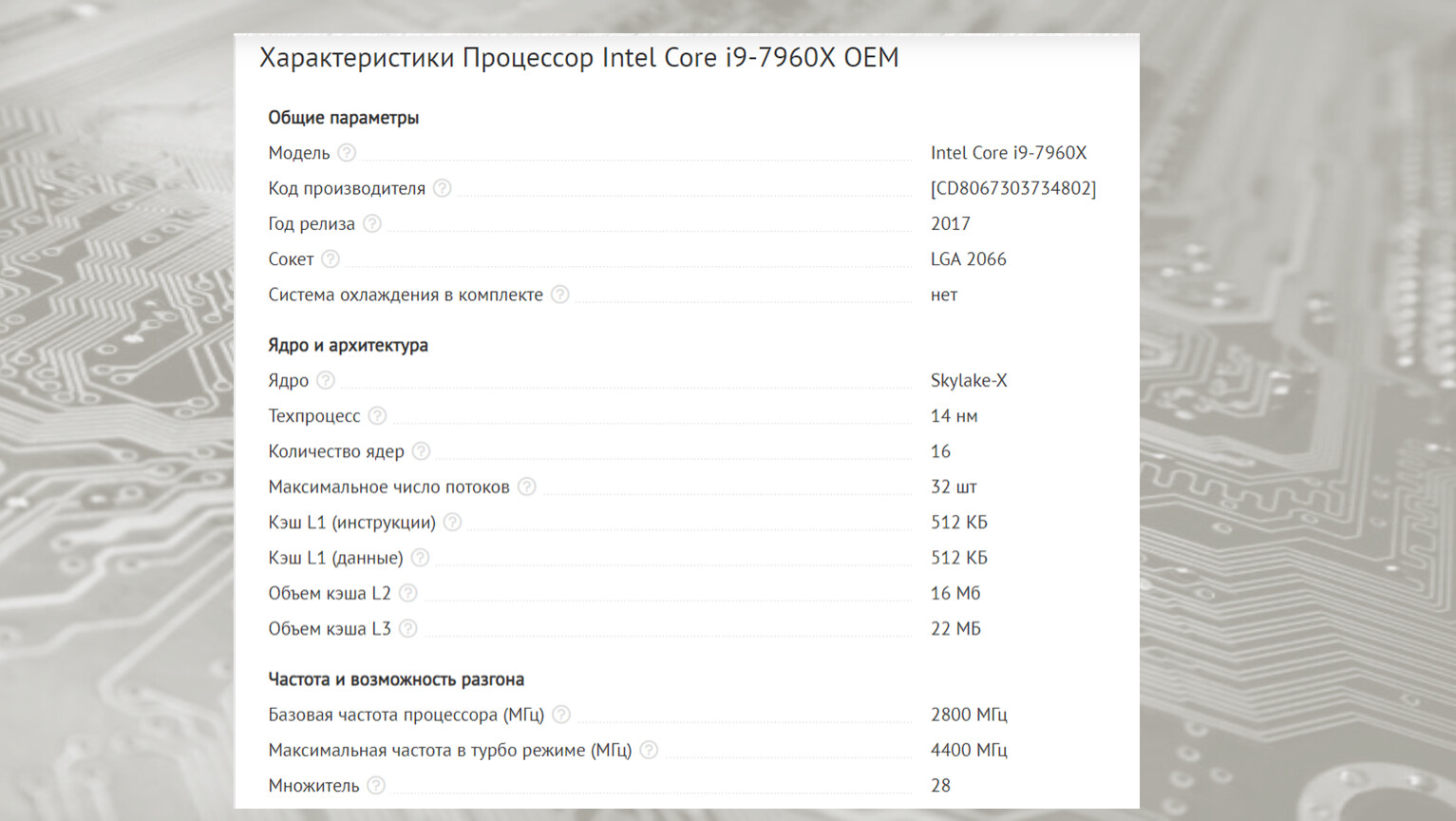
Task: Open the hint for Количество ядер
Action: pos(422,450)
